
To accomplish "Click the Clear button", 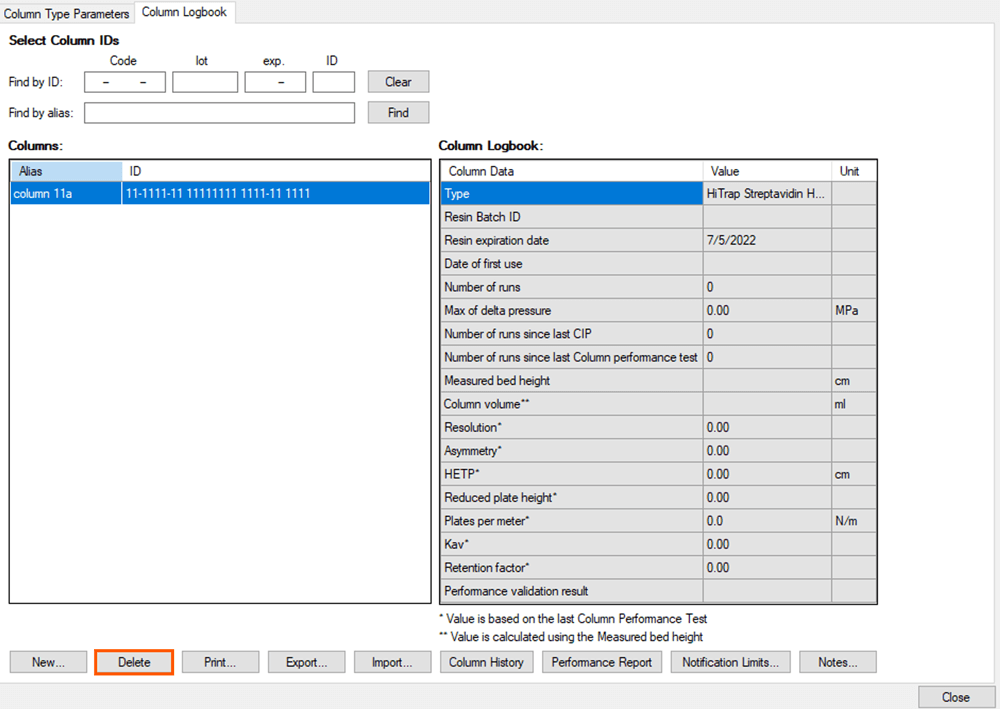I will tap(398, 82).
